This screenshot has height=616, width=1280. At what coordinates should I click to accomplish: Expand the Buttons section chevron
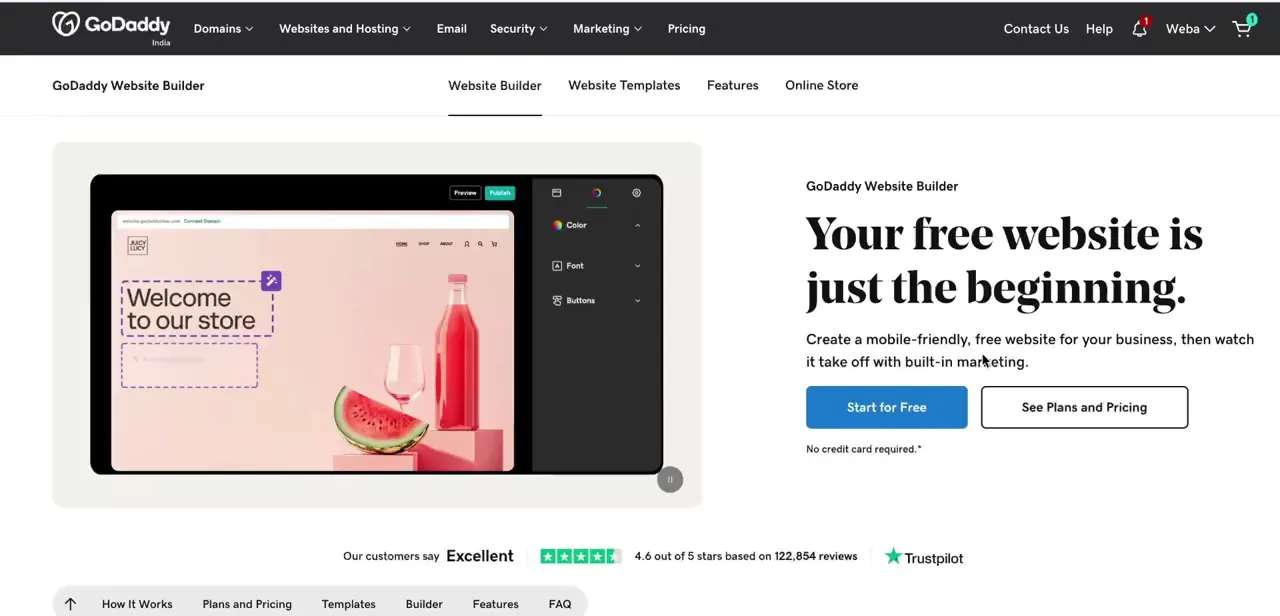coord(637,300)
